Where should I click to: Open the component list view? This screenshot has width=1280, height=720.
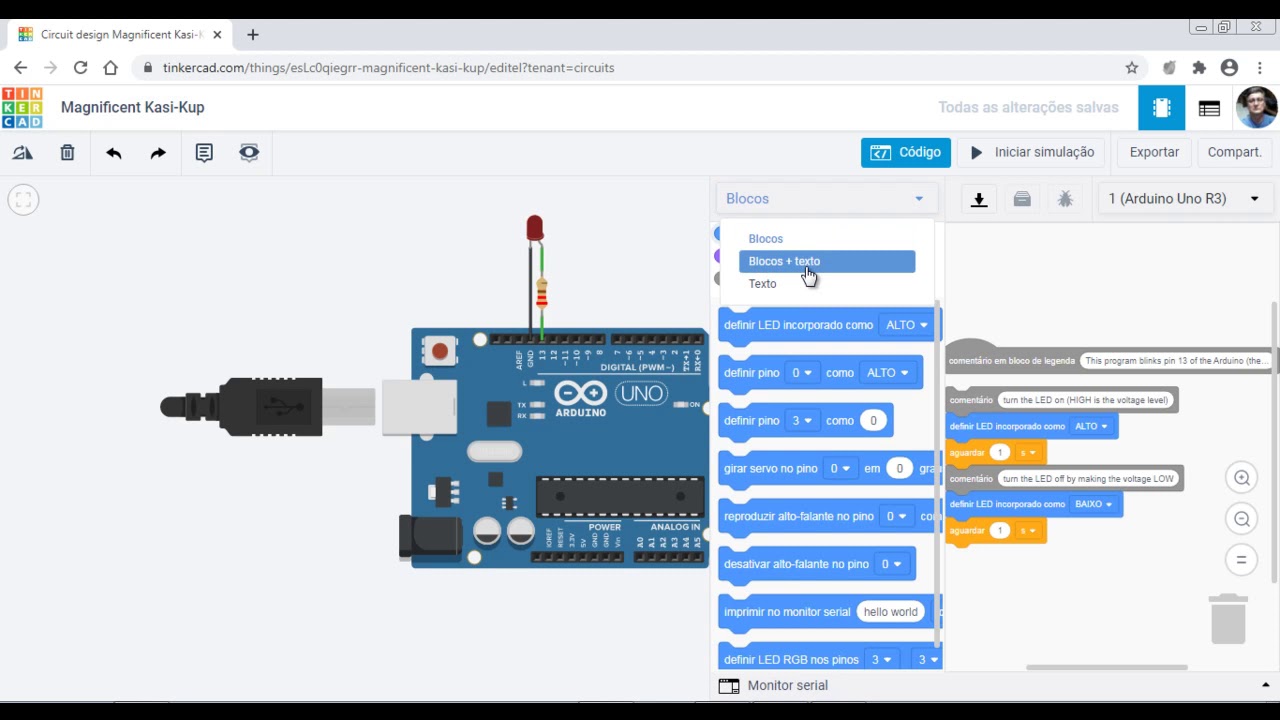[1209, 108]
